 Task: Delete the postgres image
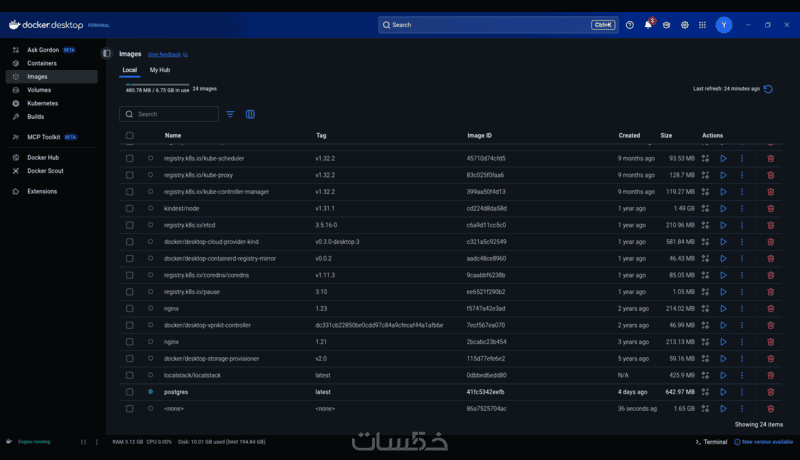pyautogui.click(x=770, y=392)
